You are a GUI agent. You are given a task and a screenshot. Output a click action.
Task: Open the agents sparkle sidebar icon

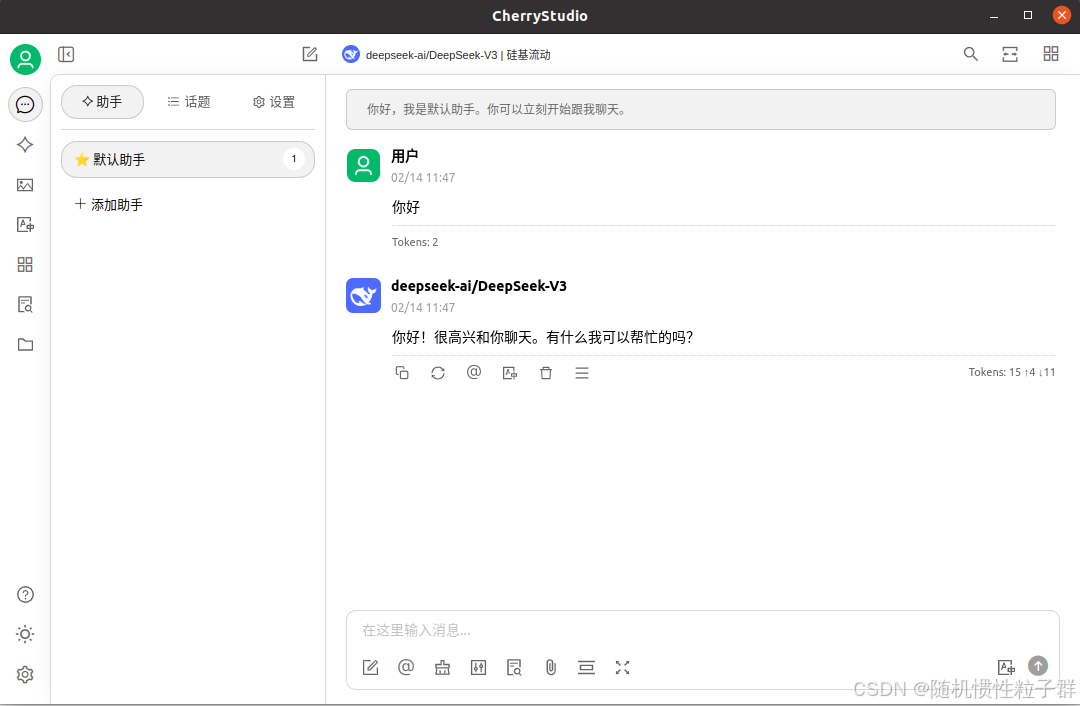click(25, 145)
